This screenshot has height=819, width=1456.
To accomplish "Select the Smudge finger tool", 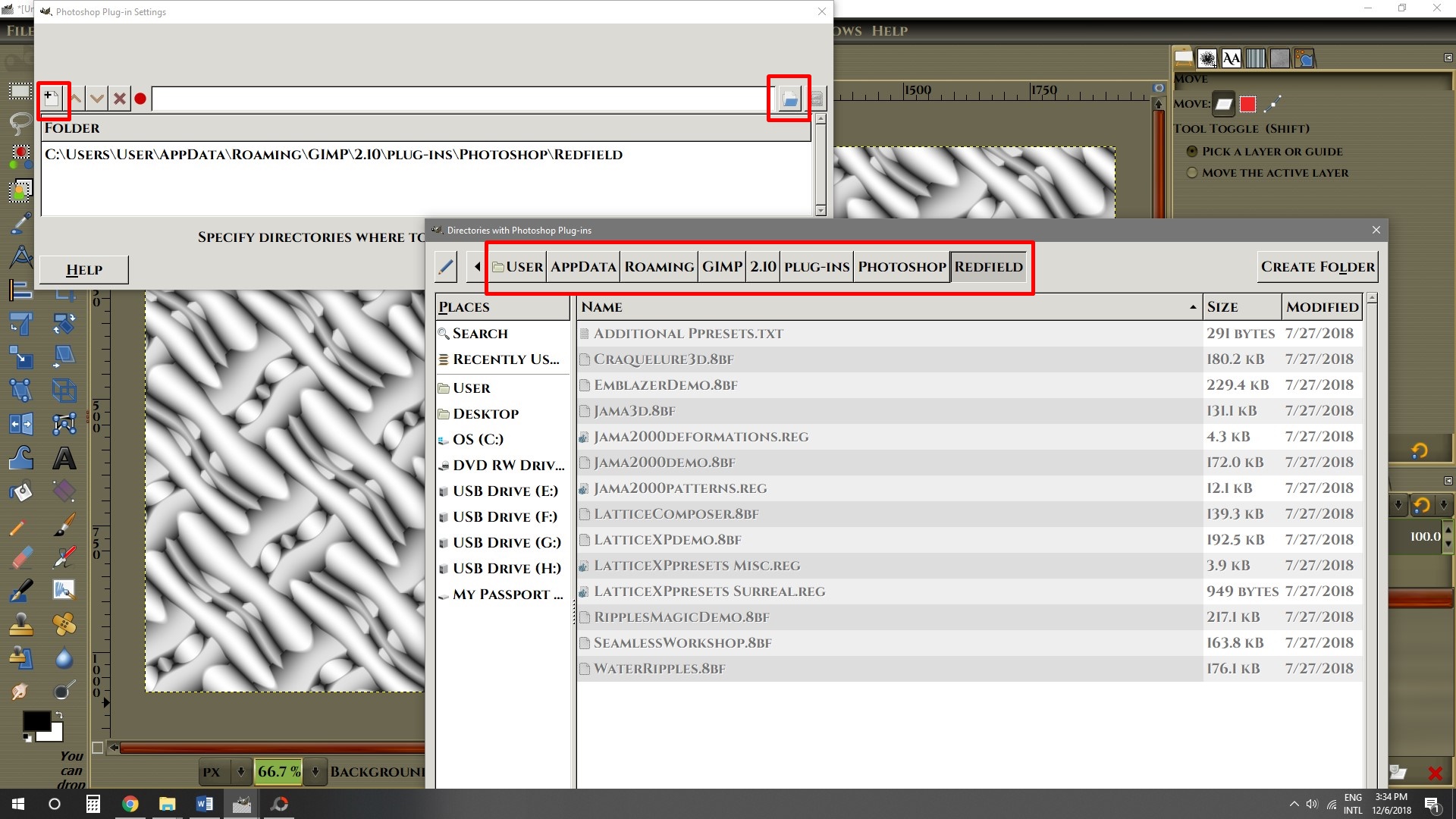I will click(x=20, y=691).
